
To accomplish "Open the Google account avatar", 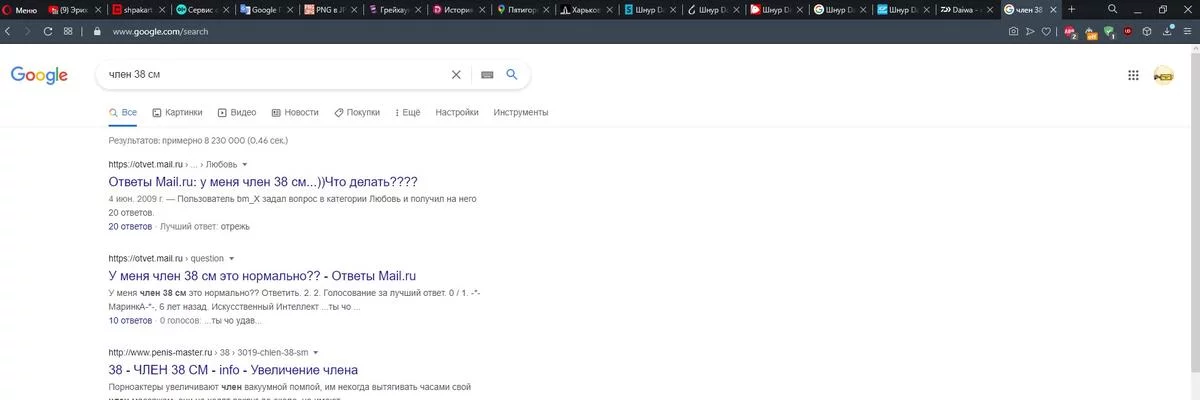I will pyautogui.click(x=1164, y=75).
